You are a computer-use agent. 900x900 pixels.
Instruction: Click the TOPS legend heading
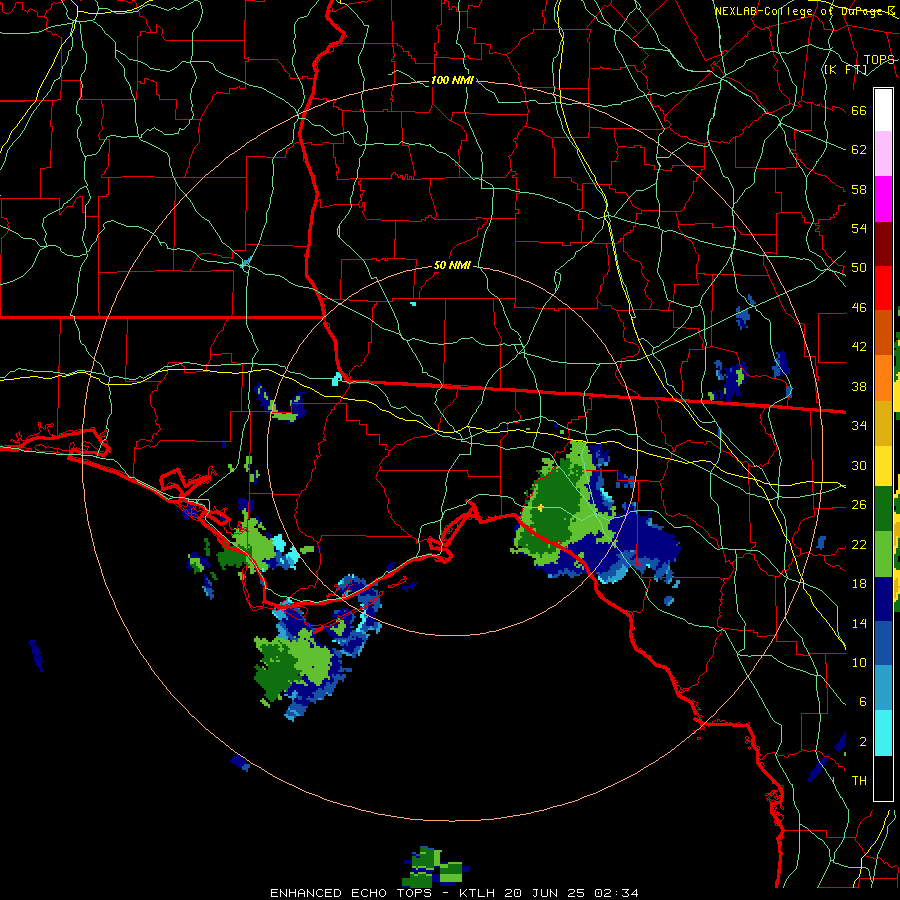(x=879, y=60)
